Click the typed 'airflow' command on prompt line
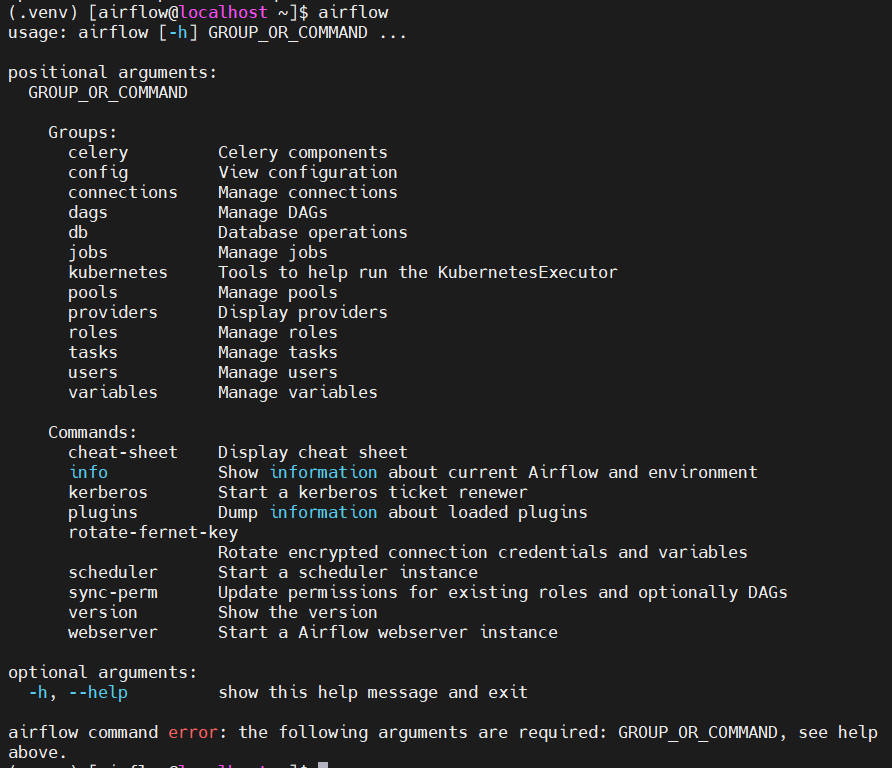892x768 pixels. 353,12
